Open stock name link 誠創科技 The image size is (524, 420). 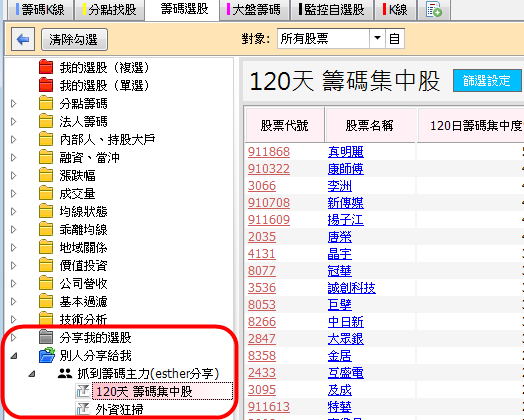tap(351, 288)
